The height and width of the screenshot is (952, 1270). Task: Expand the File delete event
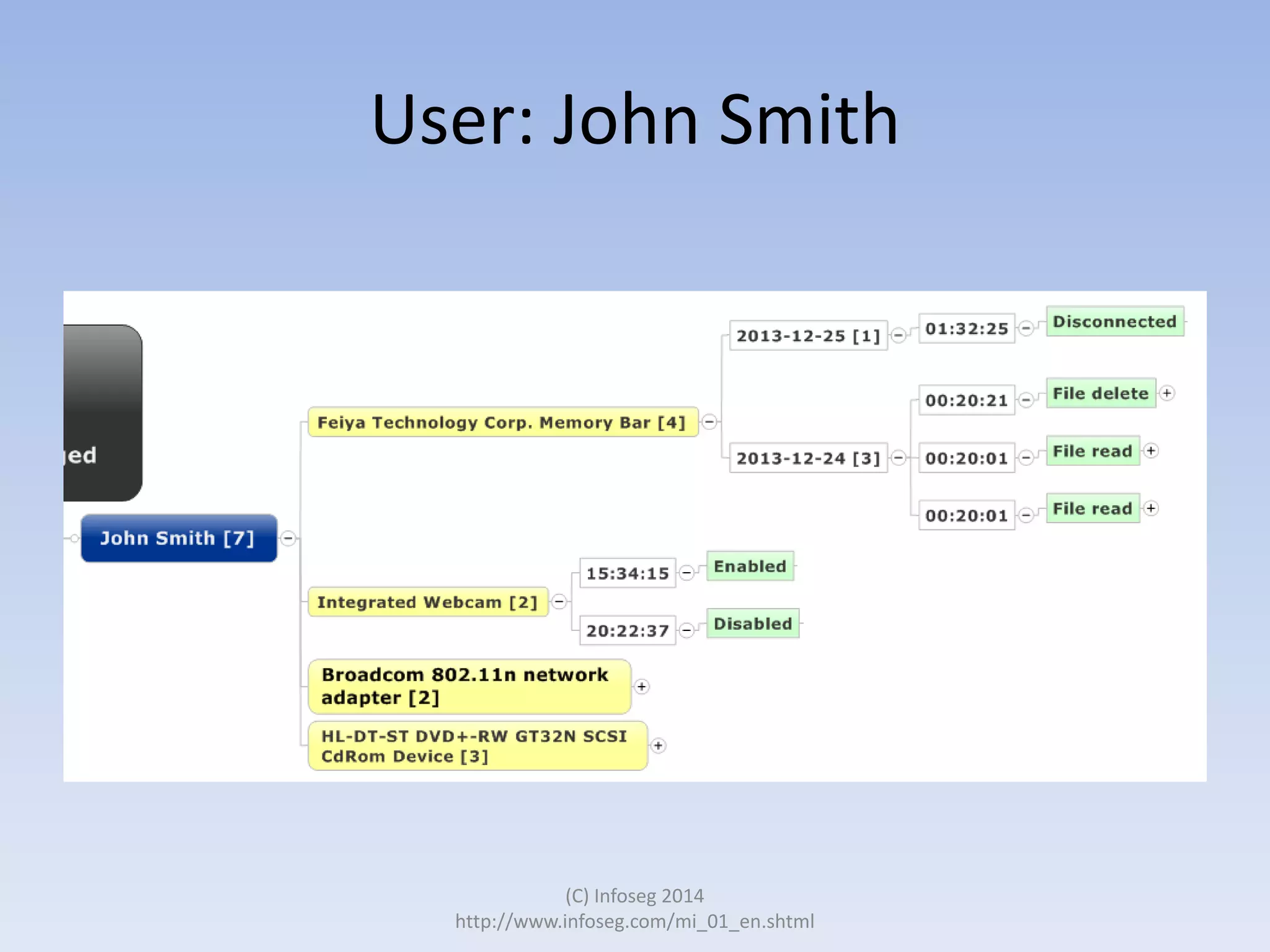[1167, 393]
